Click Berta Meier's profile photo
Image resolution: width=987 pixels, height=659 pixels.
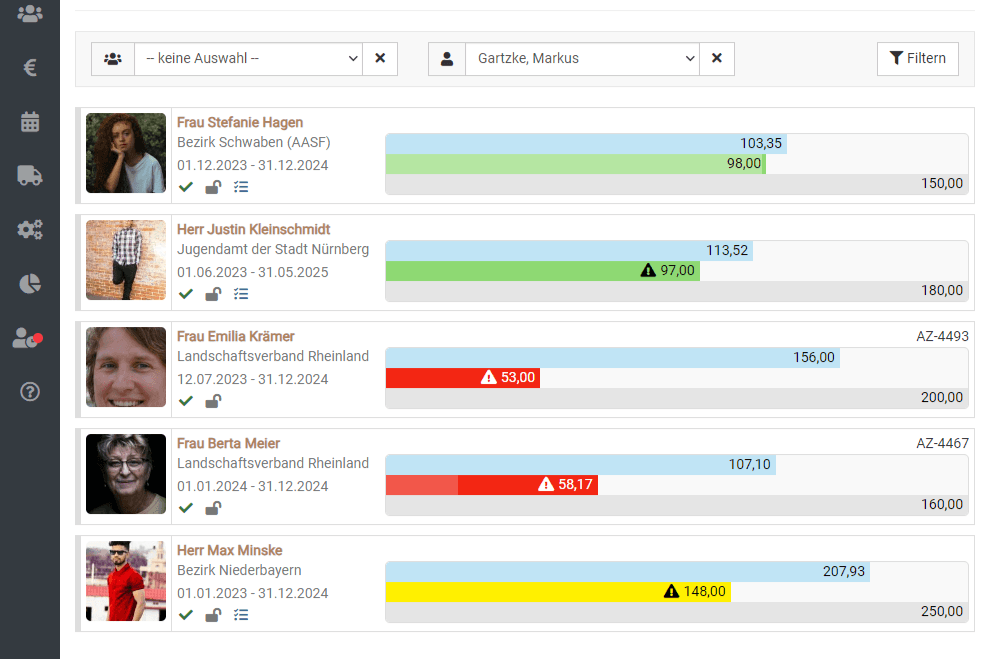[x=126, y=474]
